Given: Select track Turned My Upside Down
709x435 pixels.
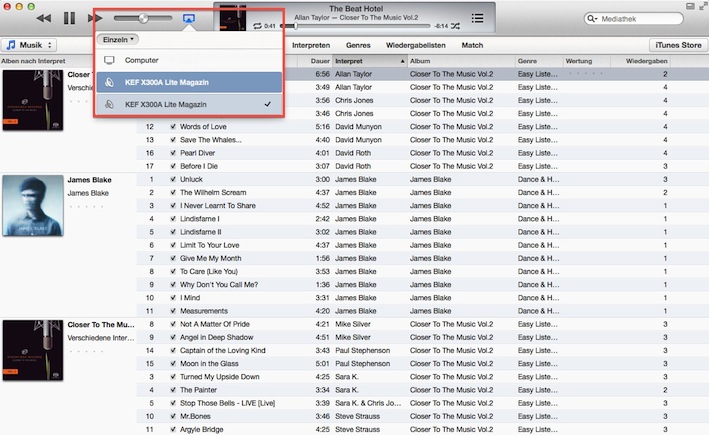Looking at the screenshot, I should tap(219, 377).
